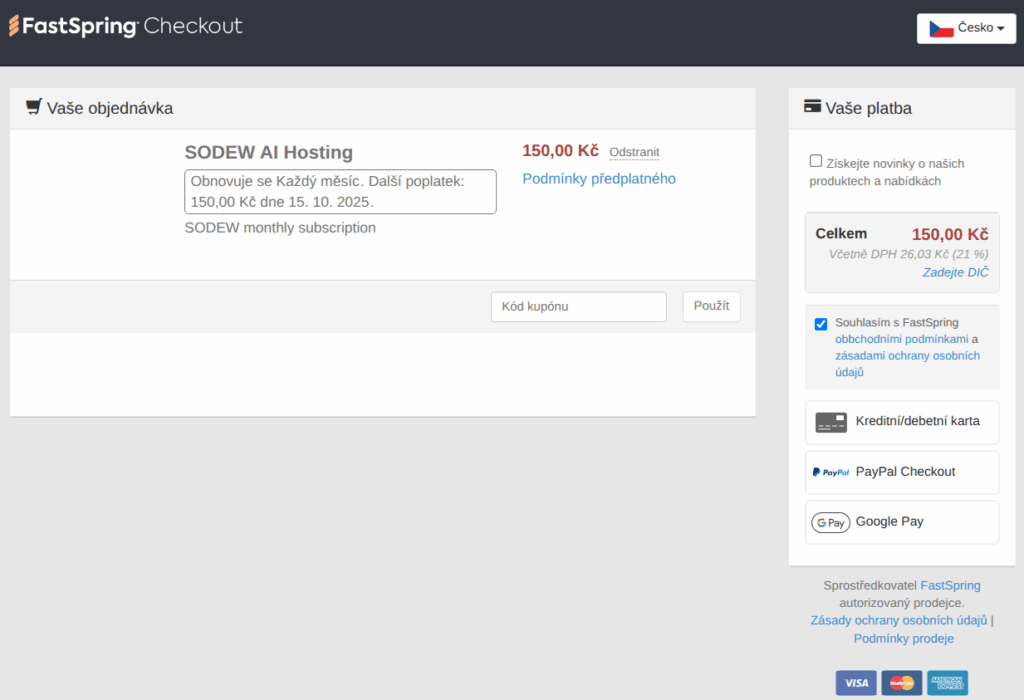This screenshot has height=700, width=1024.
Task: Open the Podmínky předplatného link
Action: (598, 178)
